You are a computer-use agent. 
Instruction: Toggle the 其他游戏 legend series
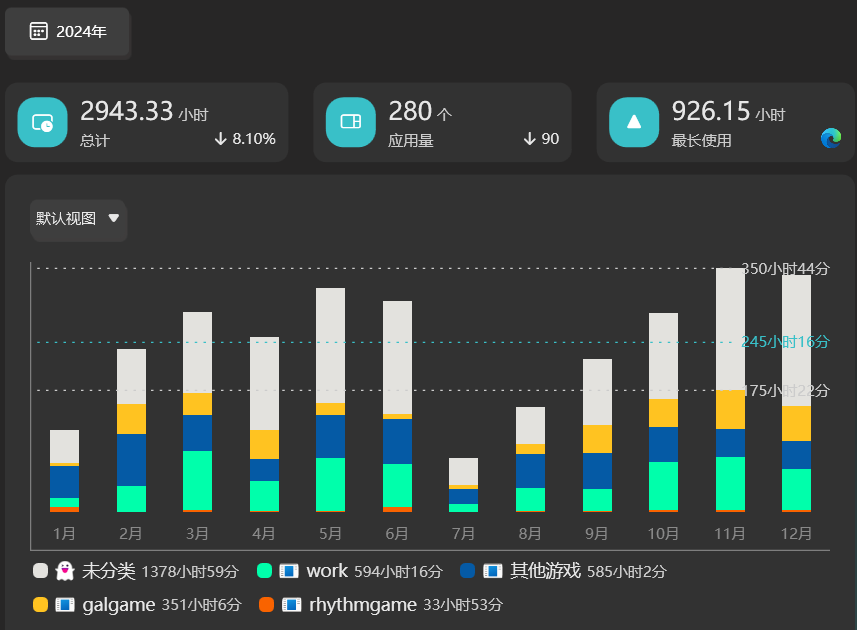(x=545, y=571)
